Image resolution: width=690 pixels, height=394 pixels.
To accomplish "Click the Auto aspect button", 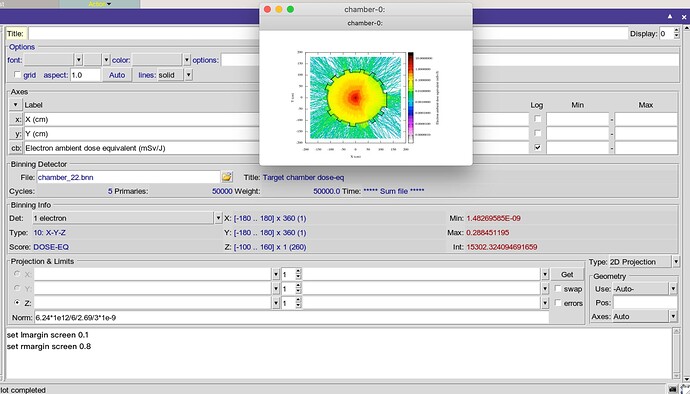I will pos(117,75).
